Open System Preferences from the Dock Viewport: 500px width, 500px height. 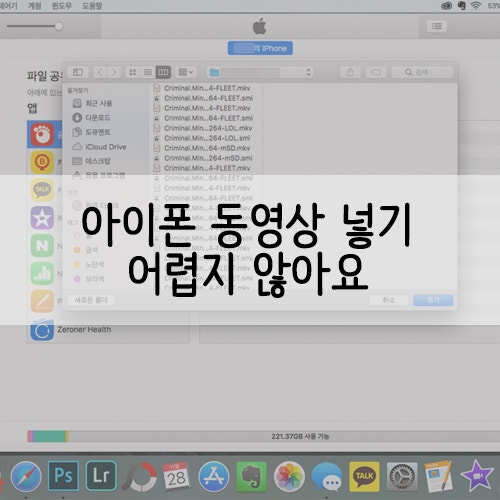click(402, 477)
